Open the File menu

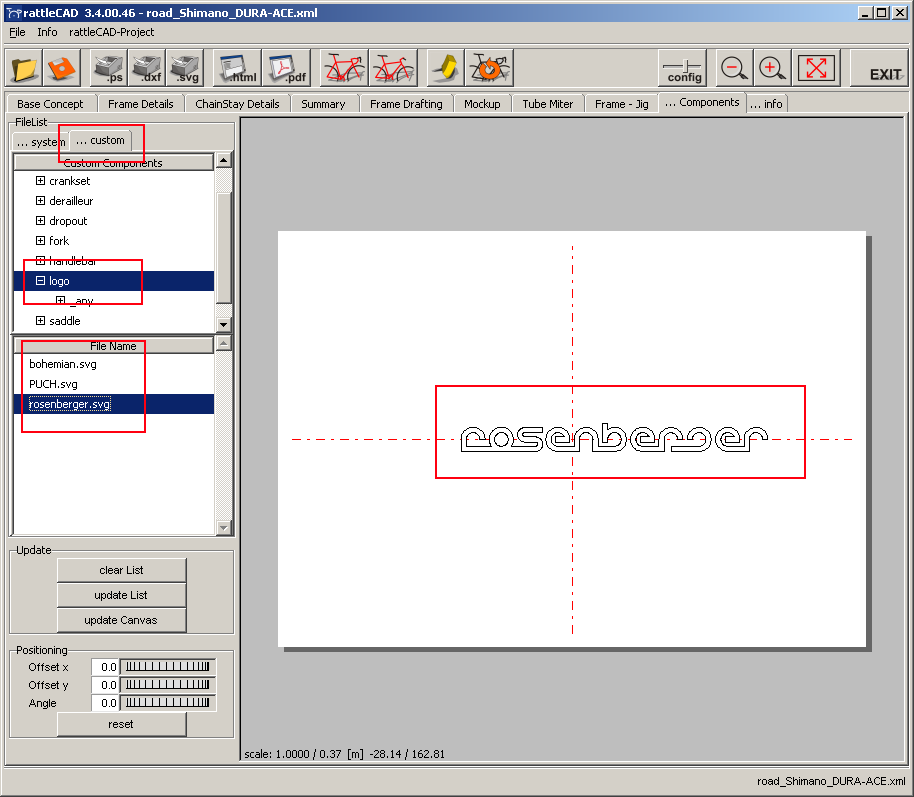[x=17, y=32]
